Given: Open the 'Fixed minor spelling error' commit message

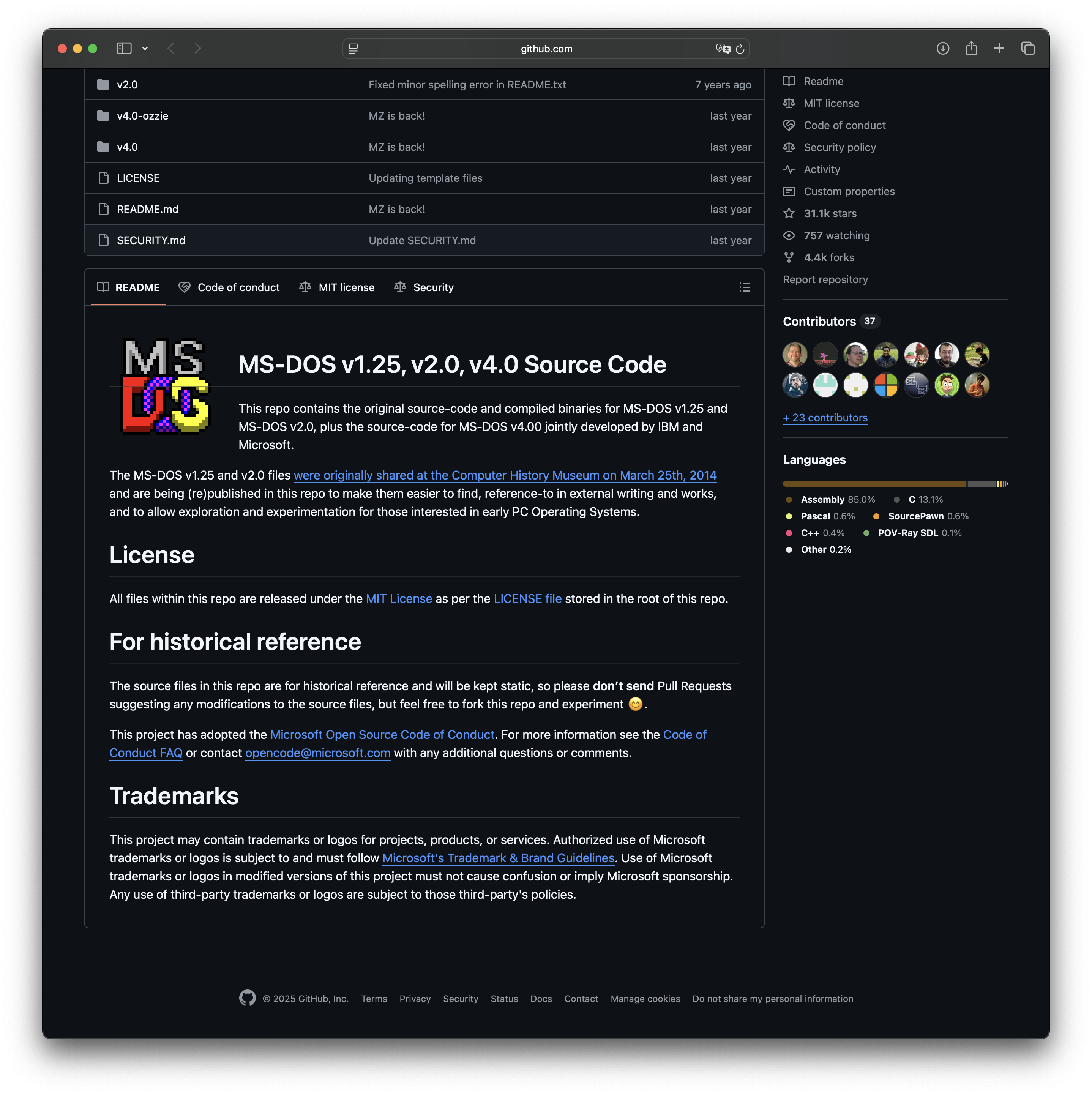Looking at the screenshot, I should pos(467,84).
